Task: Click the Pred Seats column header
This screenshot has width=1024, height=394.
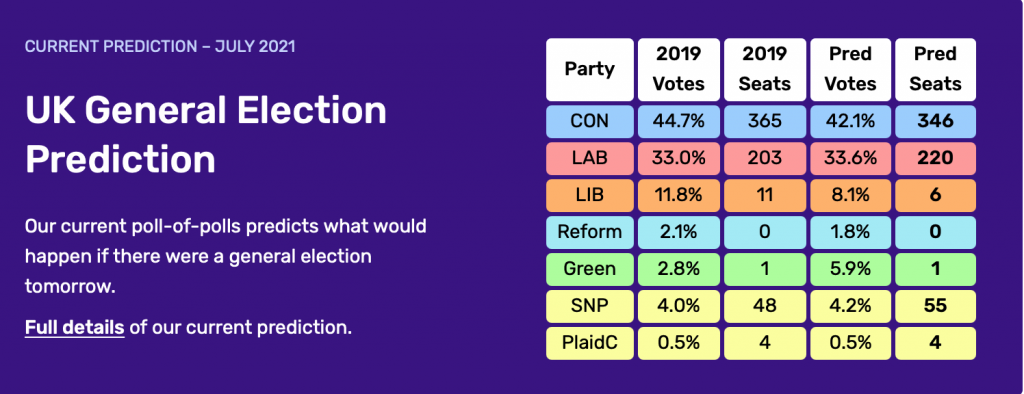Action: tap(936, 69)
